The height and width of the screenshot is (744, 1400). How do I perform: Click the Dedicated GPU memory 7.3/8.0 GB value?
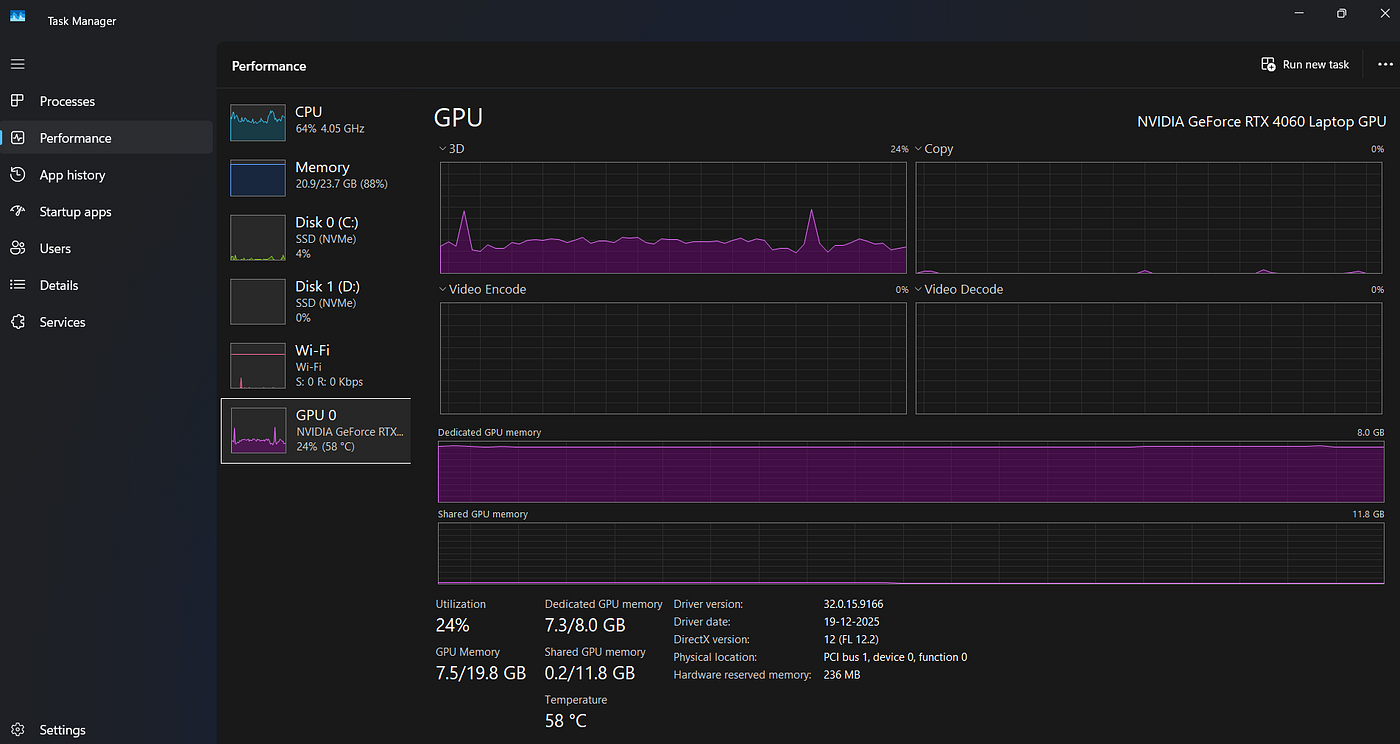point(585,625)
